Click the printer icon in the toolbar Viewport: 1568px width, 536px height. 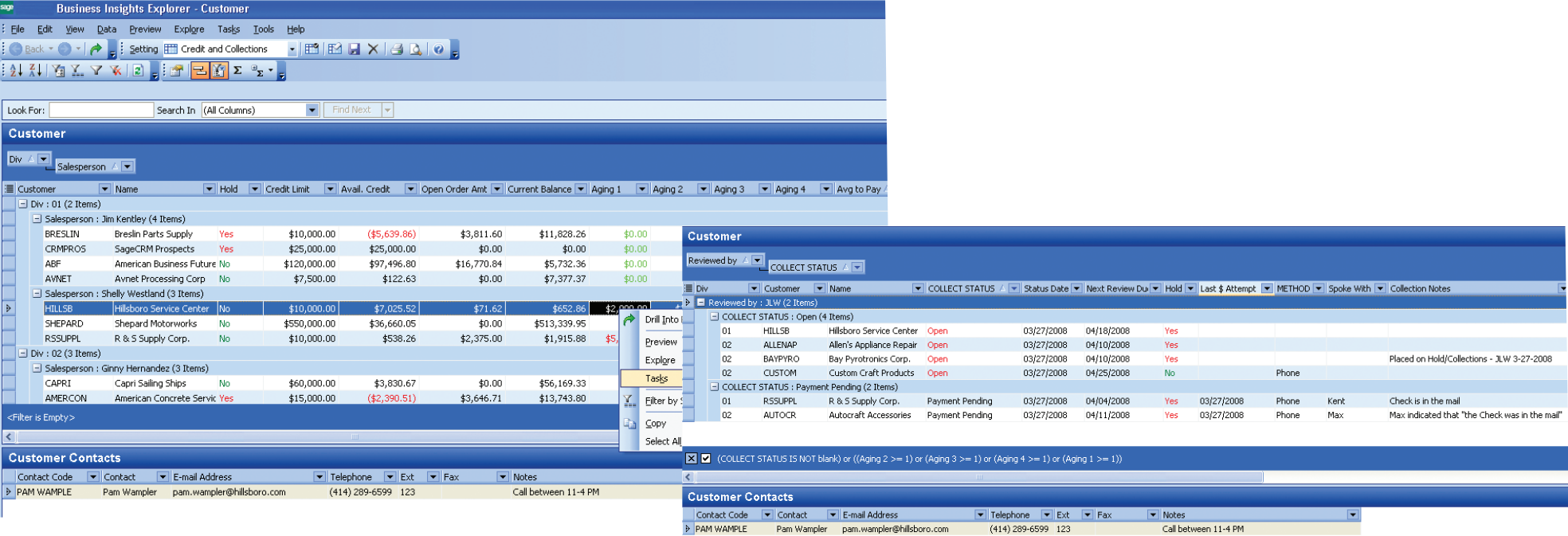pos(397,49)
